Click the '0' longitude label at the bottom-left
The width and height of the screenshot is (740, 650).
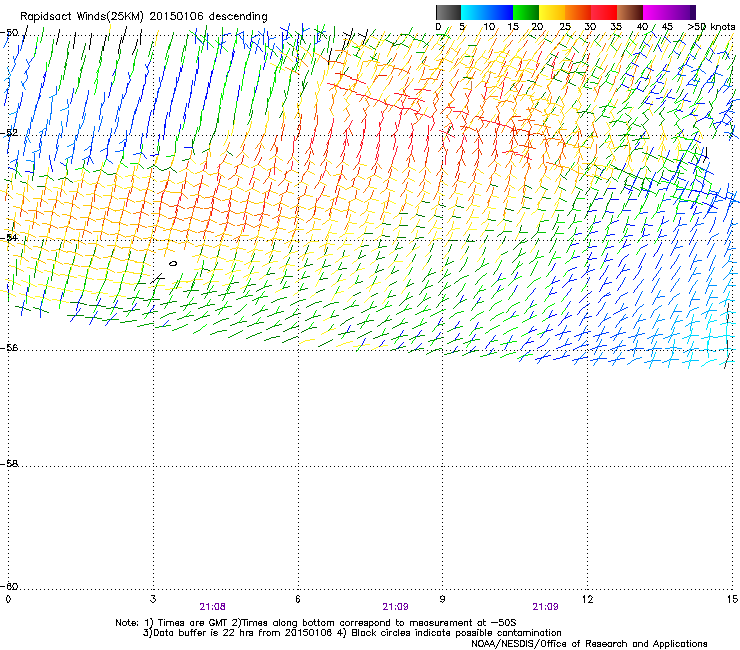pyautogui.click(x=8, y=599)
